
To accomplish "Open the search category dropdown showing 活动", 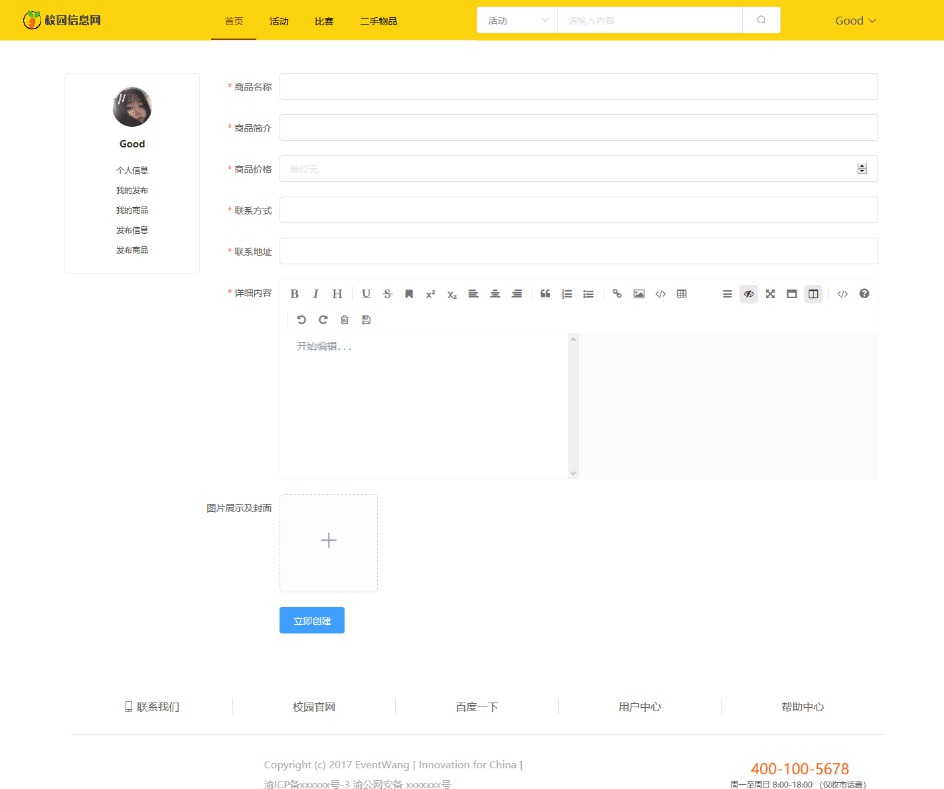I will click(x=515, y=19).
